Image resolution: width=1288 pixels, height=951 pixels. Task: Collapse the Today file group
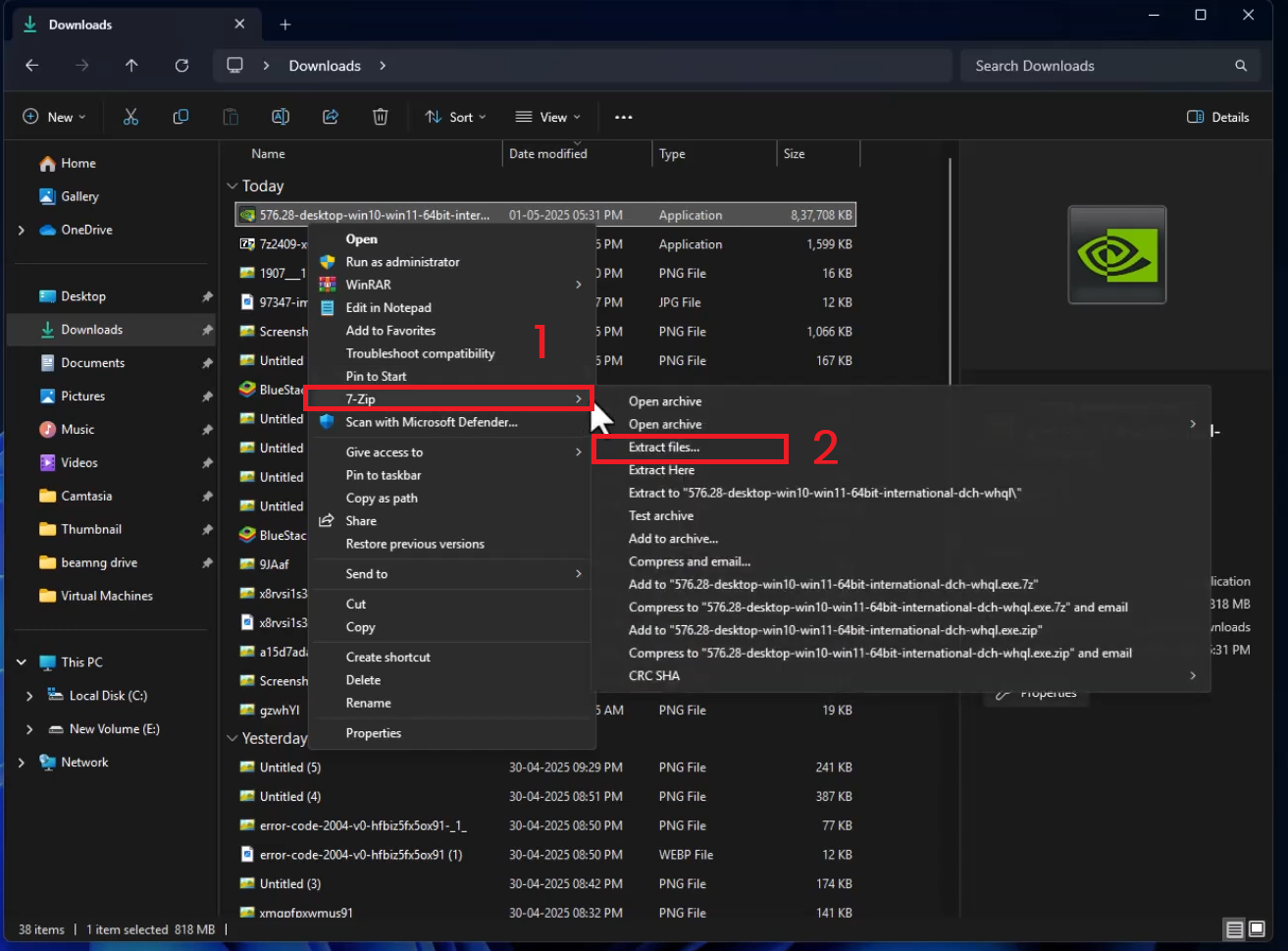pos(232,186)
